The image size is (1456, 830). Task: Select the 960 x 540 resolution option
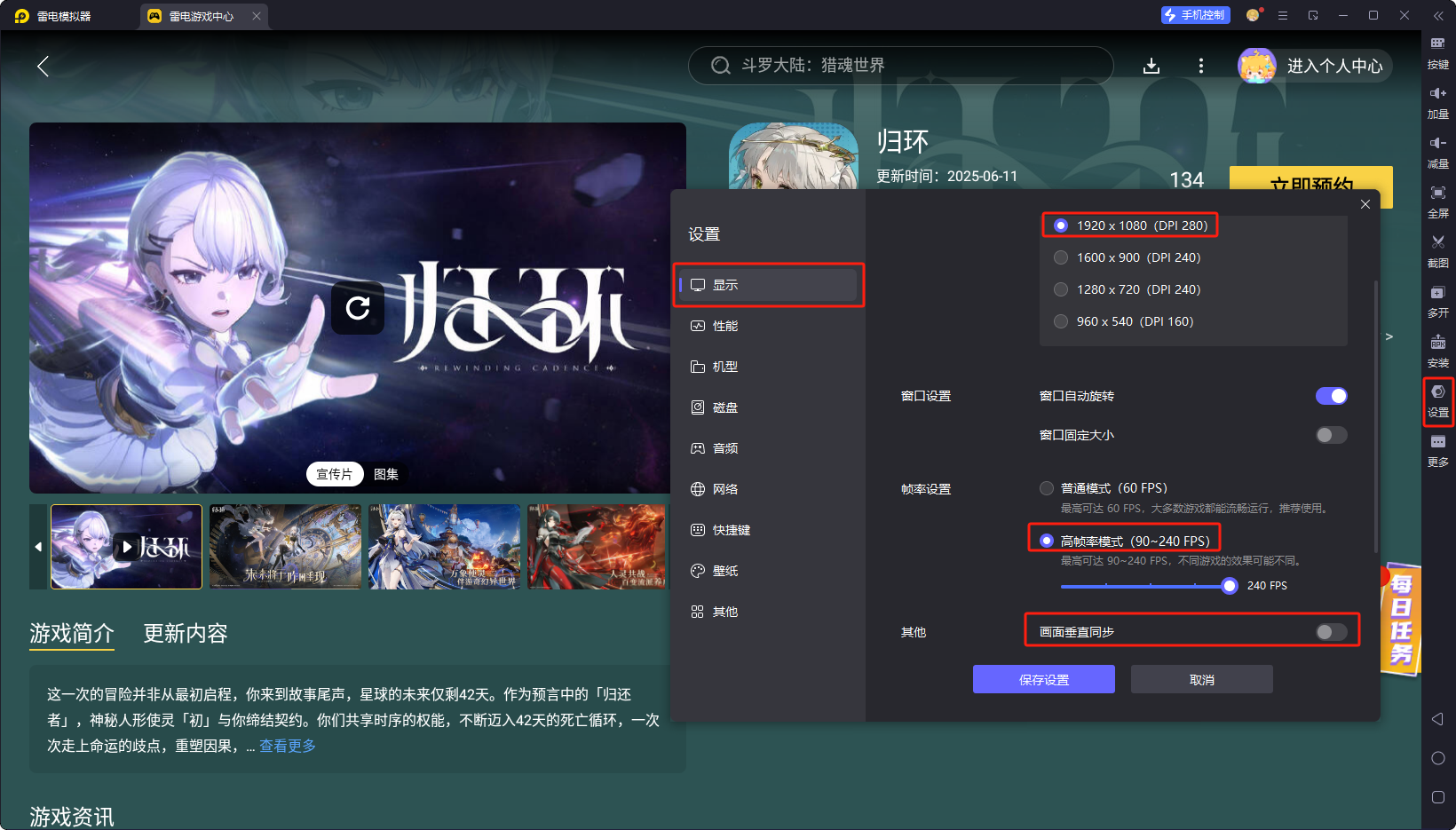click(1123, 321)
